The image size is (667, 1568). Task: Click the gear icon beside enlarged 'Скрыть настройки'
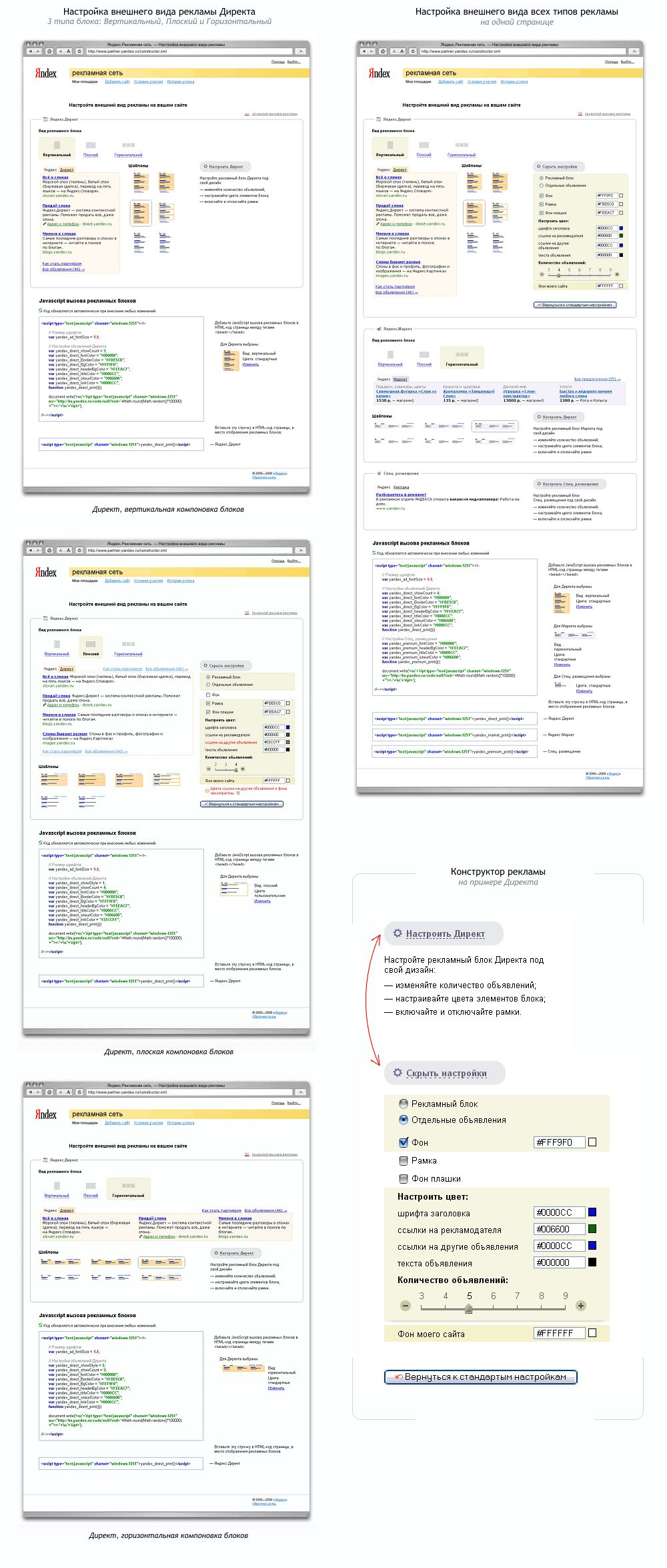pos(398,1072)
